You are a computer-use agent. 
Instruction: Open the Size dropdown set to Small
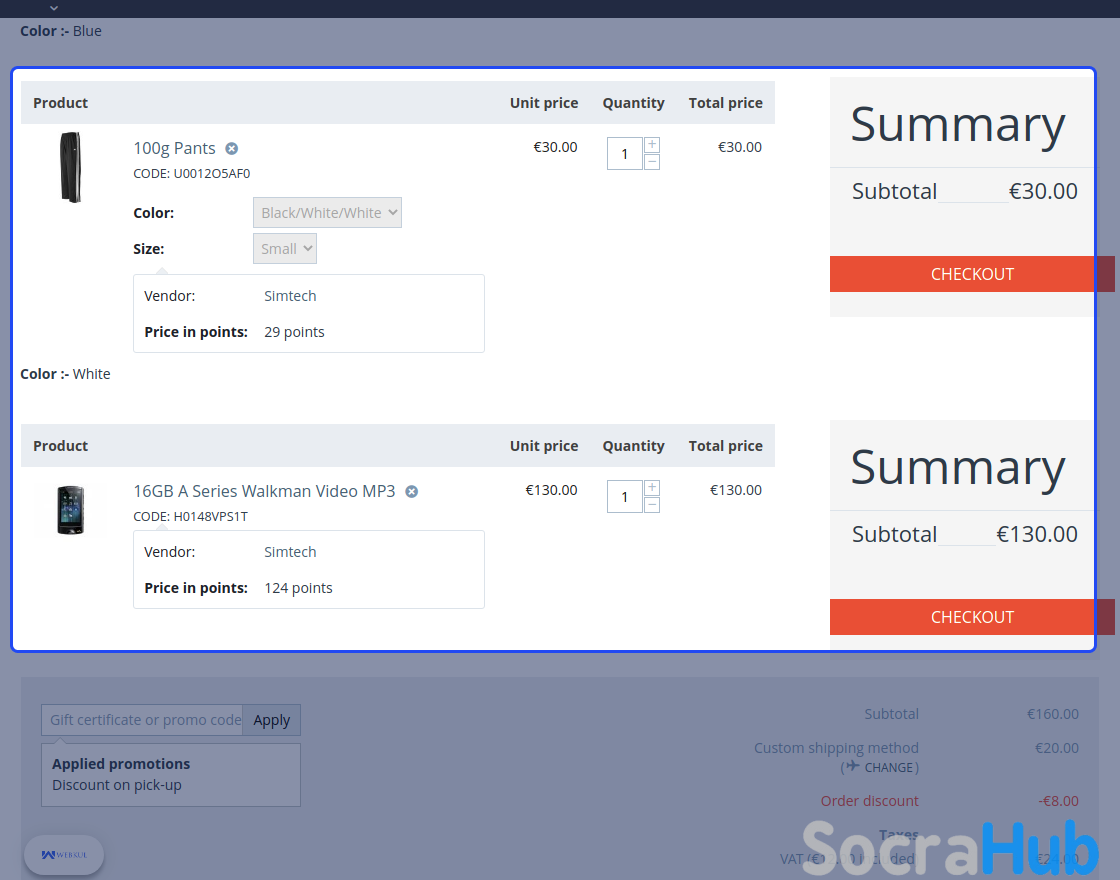coord(284,249)
